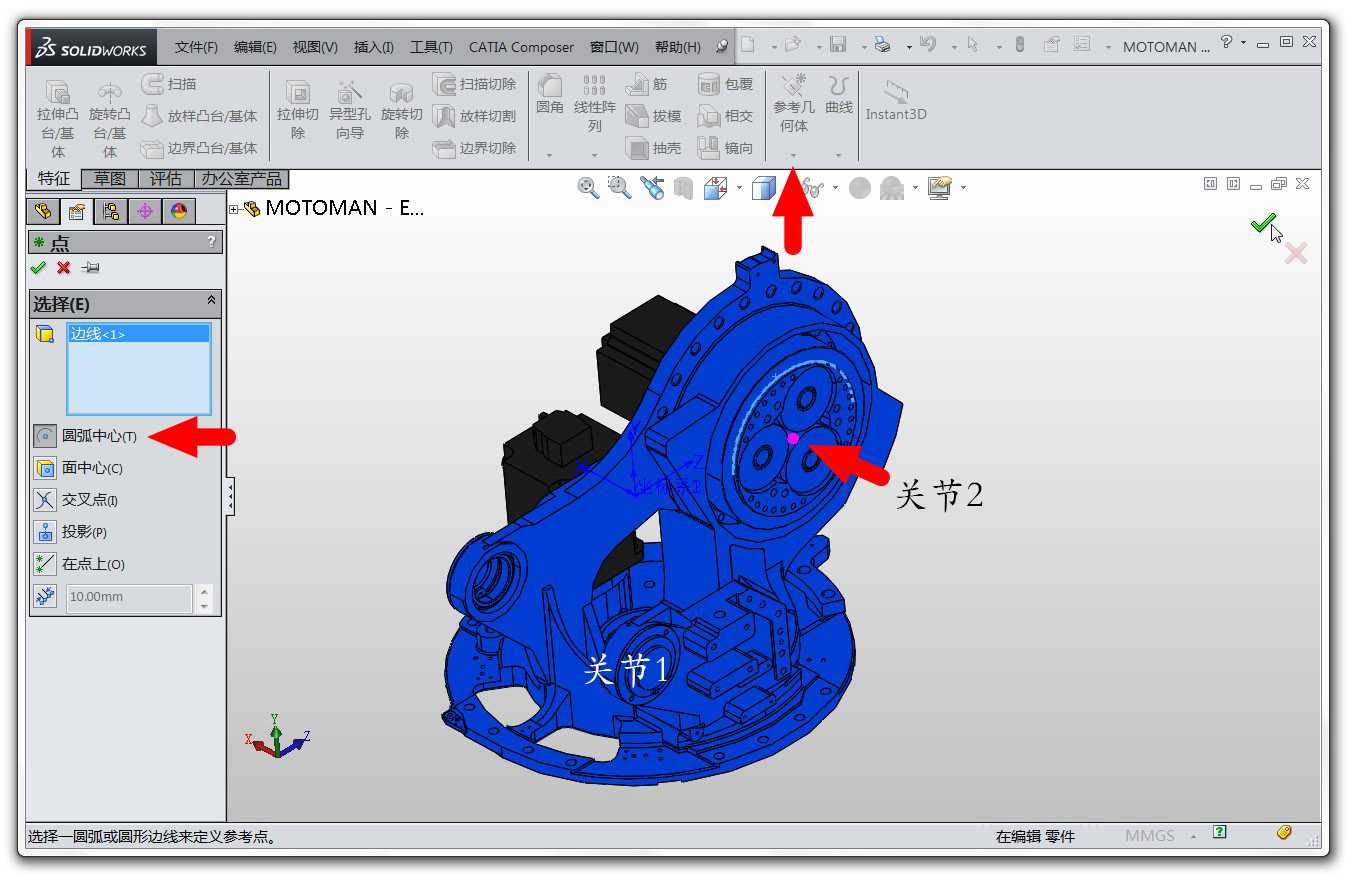This screenshot has height=882, width=1350.
Task: Open the 线性阵列 pattern dropdown arrow
Action: (x=594, y=155)
